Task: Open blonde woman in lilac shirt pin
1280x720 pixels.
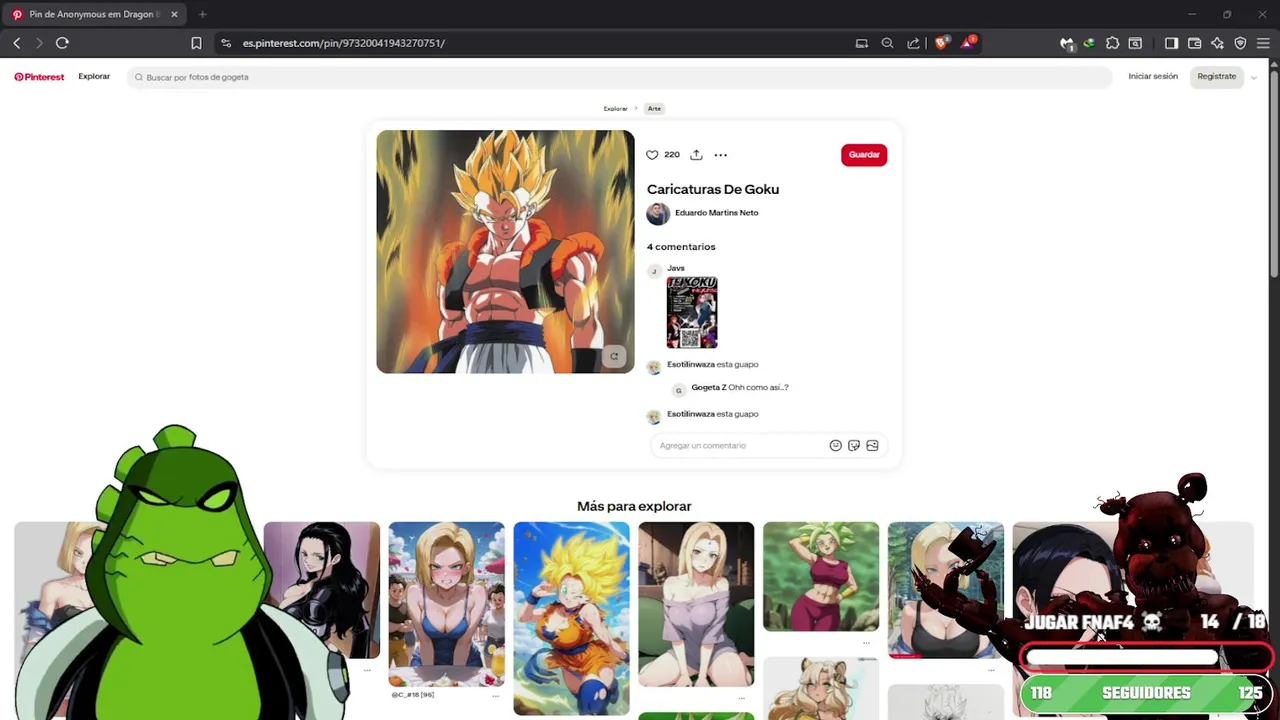Action: coord(696,604)
